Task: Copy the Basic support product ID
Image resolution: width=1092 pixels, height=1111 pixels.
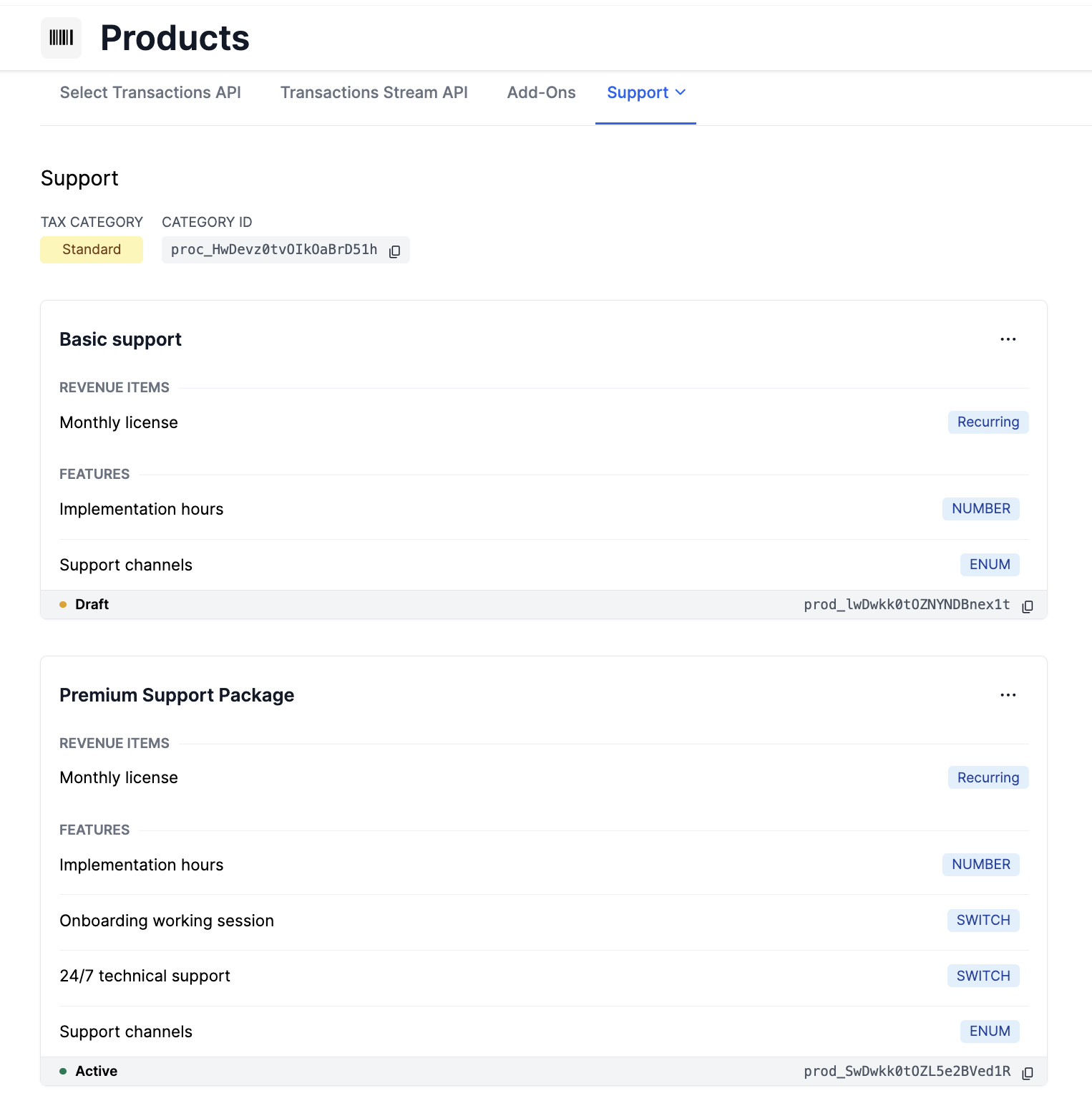Action: pyautogui.click(x=1028, y=606)
